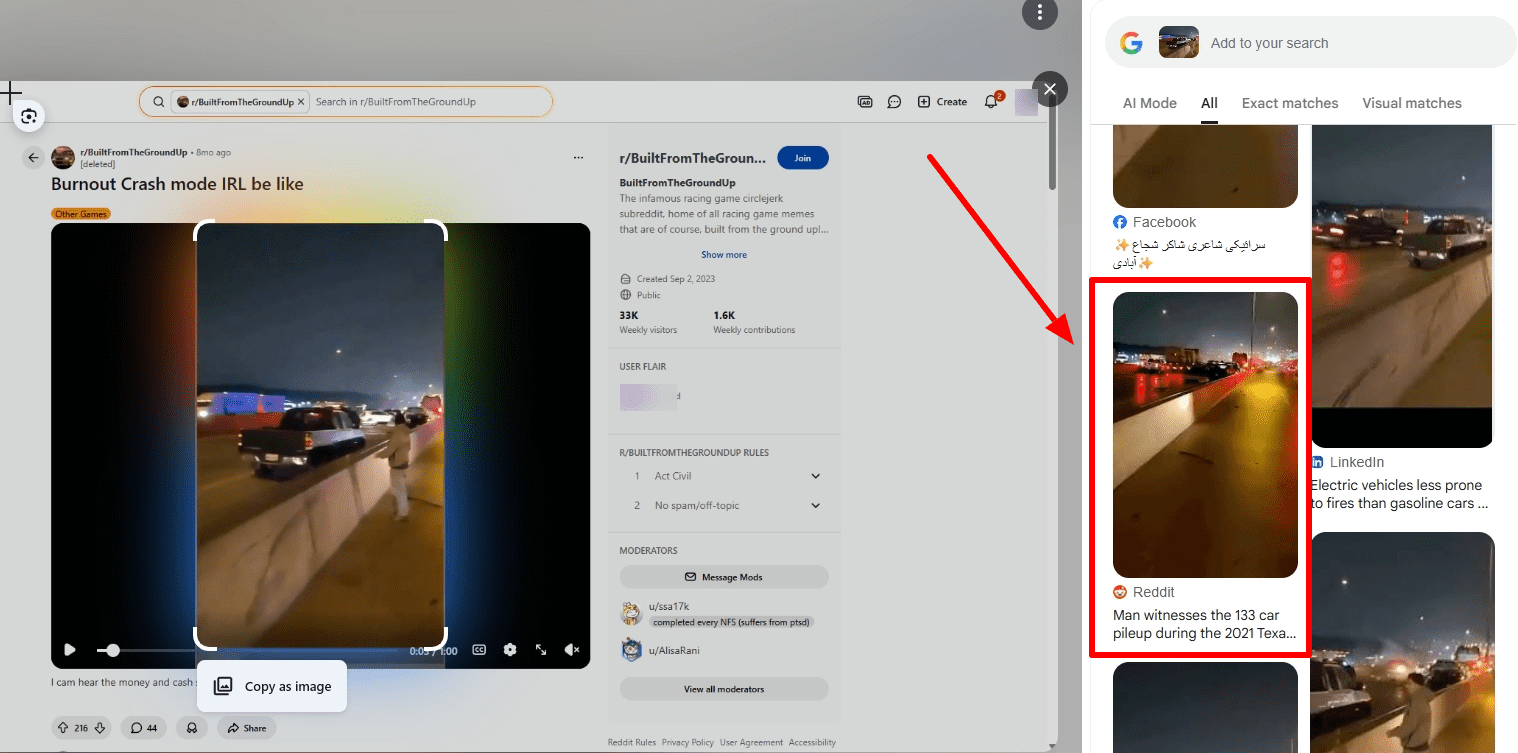Play the video

[x=70, y=649]
